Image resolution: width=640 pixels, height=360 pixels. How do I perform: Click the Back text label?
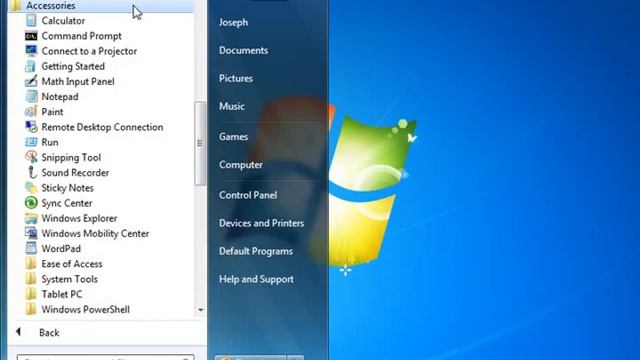coord(49,333)
